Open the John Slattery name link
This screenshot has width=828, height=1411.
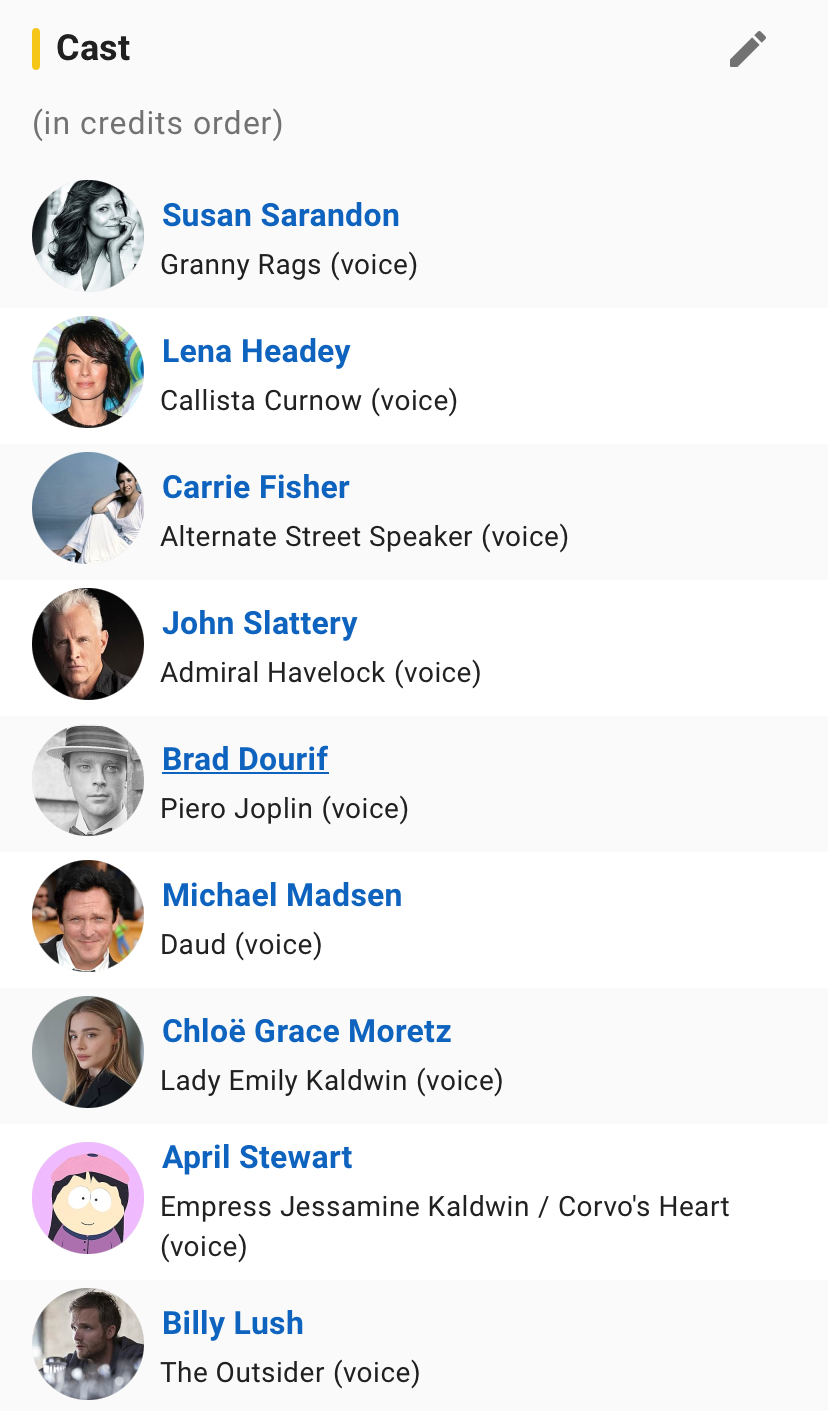(x=260, y=623)
